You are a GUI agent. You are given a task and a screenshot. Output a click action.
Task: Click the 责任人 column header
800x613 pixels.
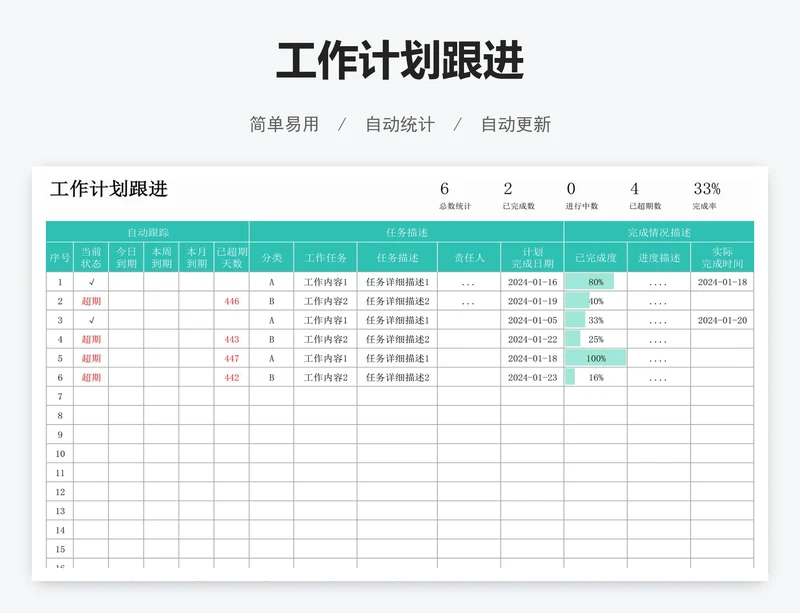coord(469,257)
